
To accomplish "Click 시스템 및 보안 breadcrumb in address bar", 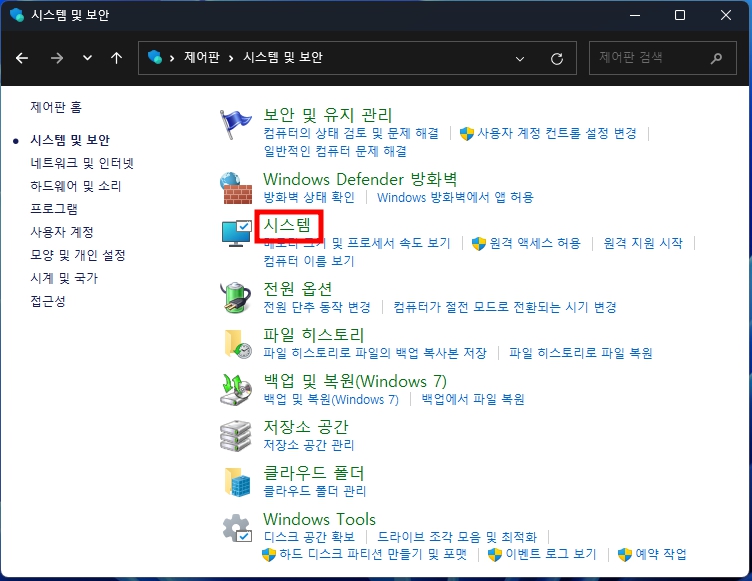I will tap(283, 58).
